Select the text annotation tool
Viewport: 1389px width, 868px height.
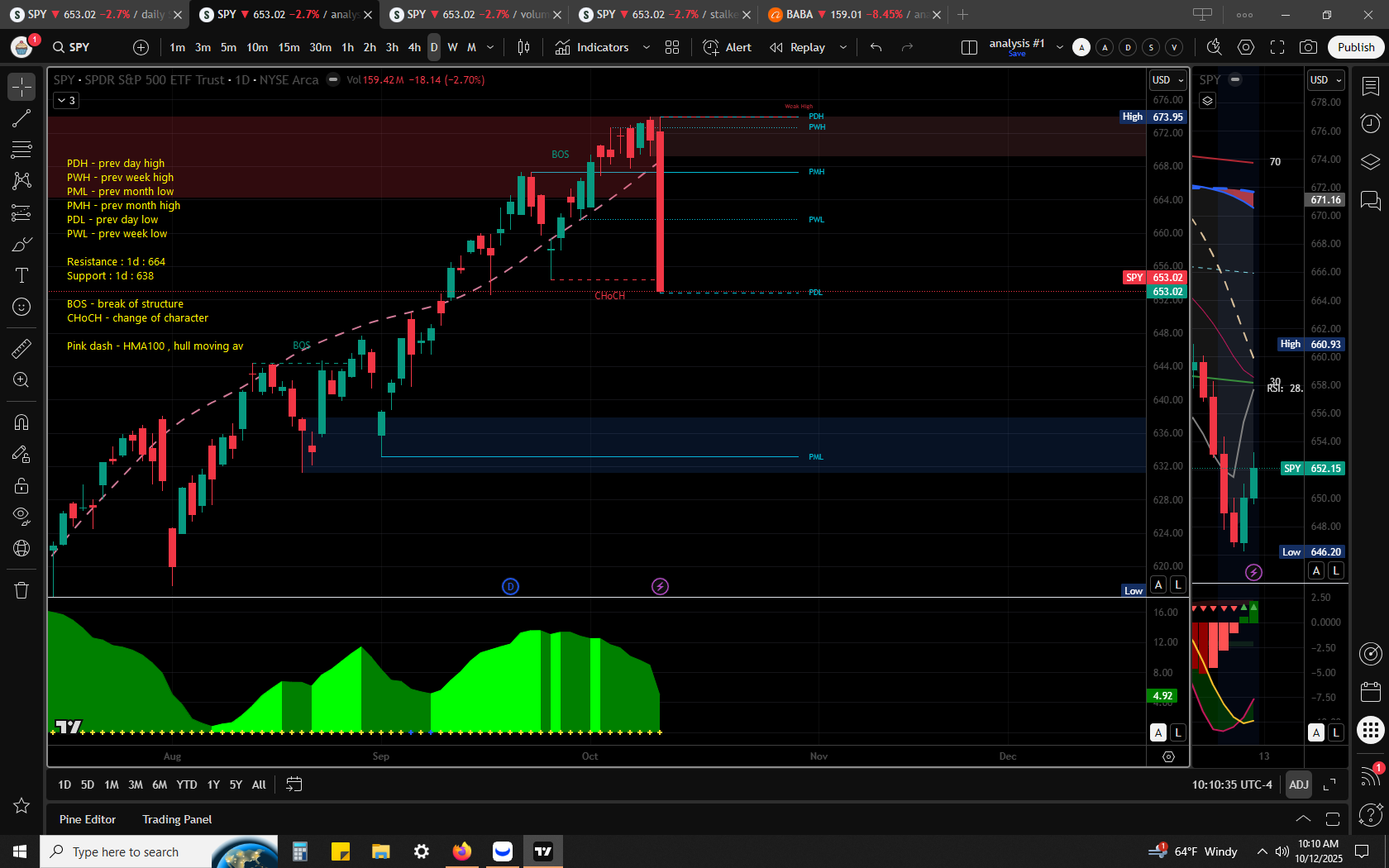tap(21, 275)
